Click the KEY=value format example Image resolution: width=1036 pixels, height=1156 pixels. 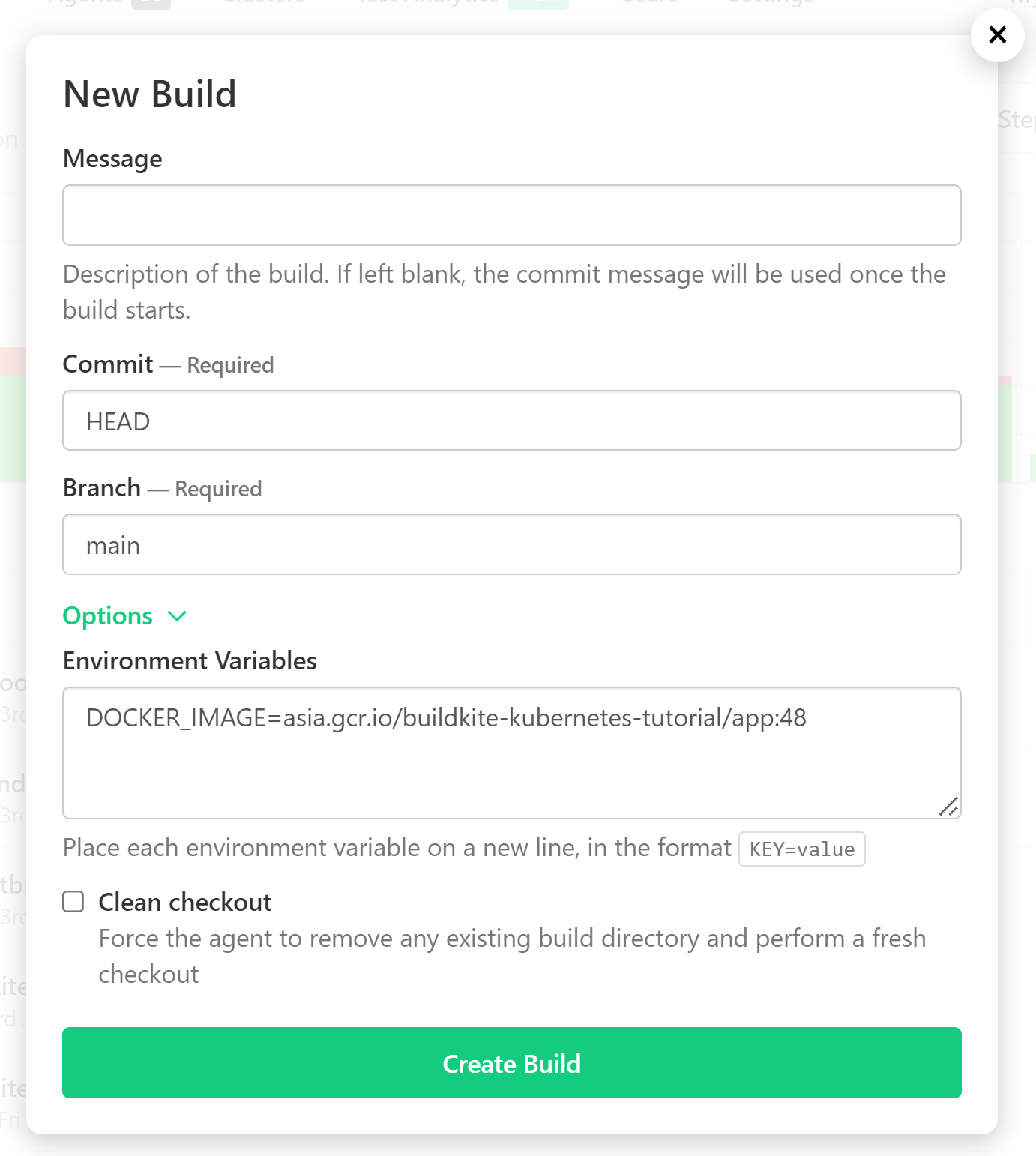(x=801, y=849)
